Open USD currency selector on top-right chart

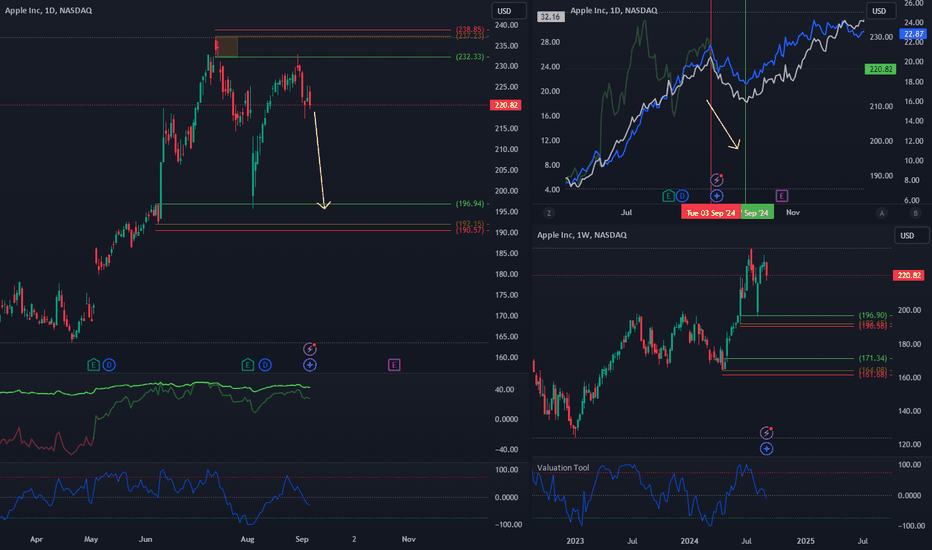pos(883,11)
